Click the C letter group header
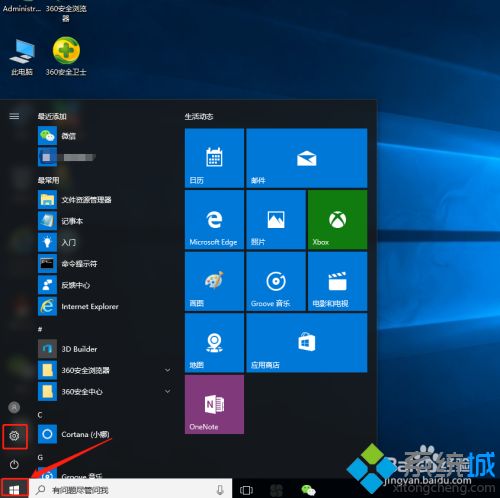The width and height of the screenshot is (500, 498). [x=40, y=415]
